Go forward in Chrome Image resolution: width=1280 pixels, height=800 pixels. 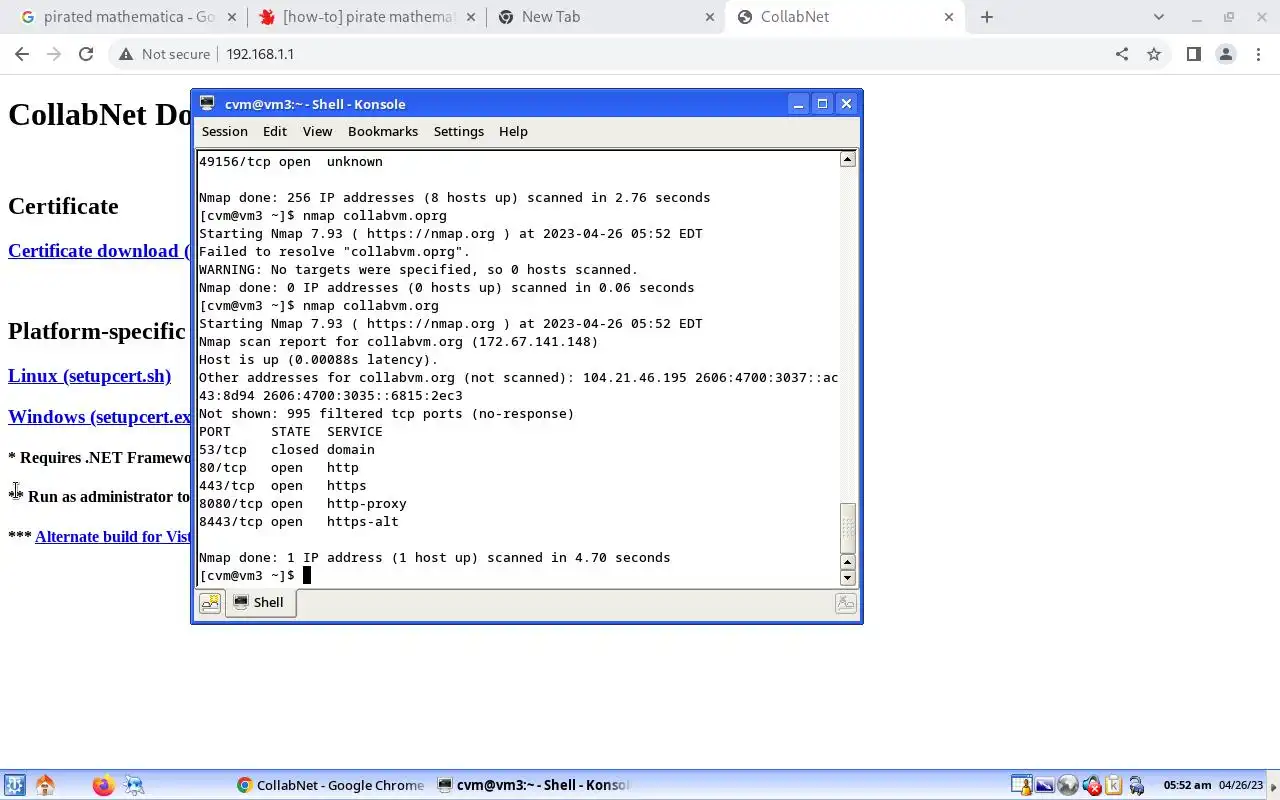(x=54, y=54)
